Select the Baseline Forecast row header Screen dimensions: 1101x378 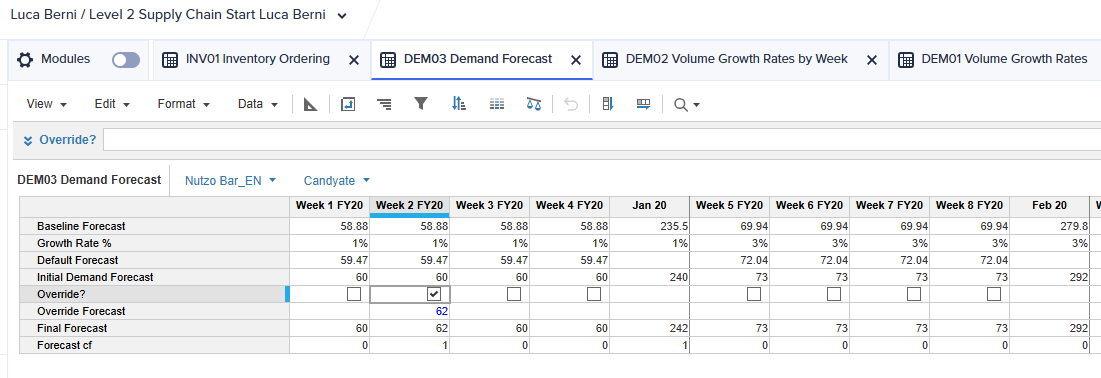[x=154, y=226]
